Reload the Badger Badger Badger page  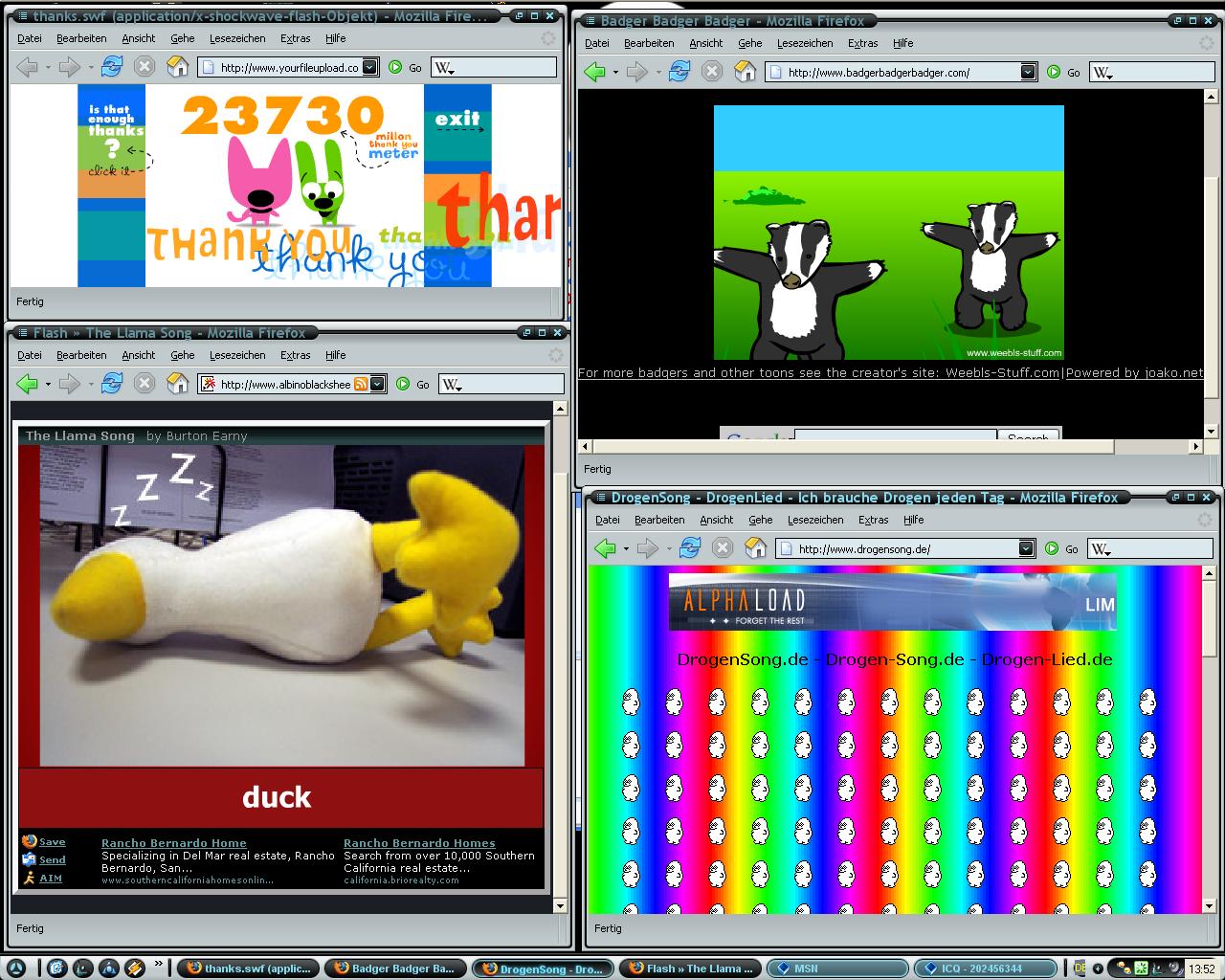click(679, 72)
